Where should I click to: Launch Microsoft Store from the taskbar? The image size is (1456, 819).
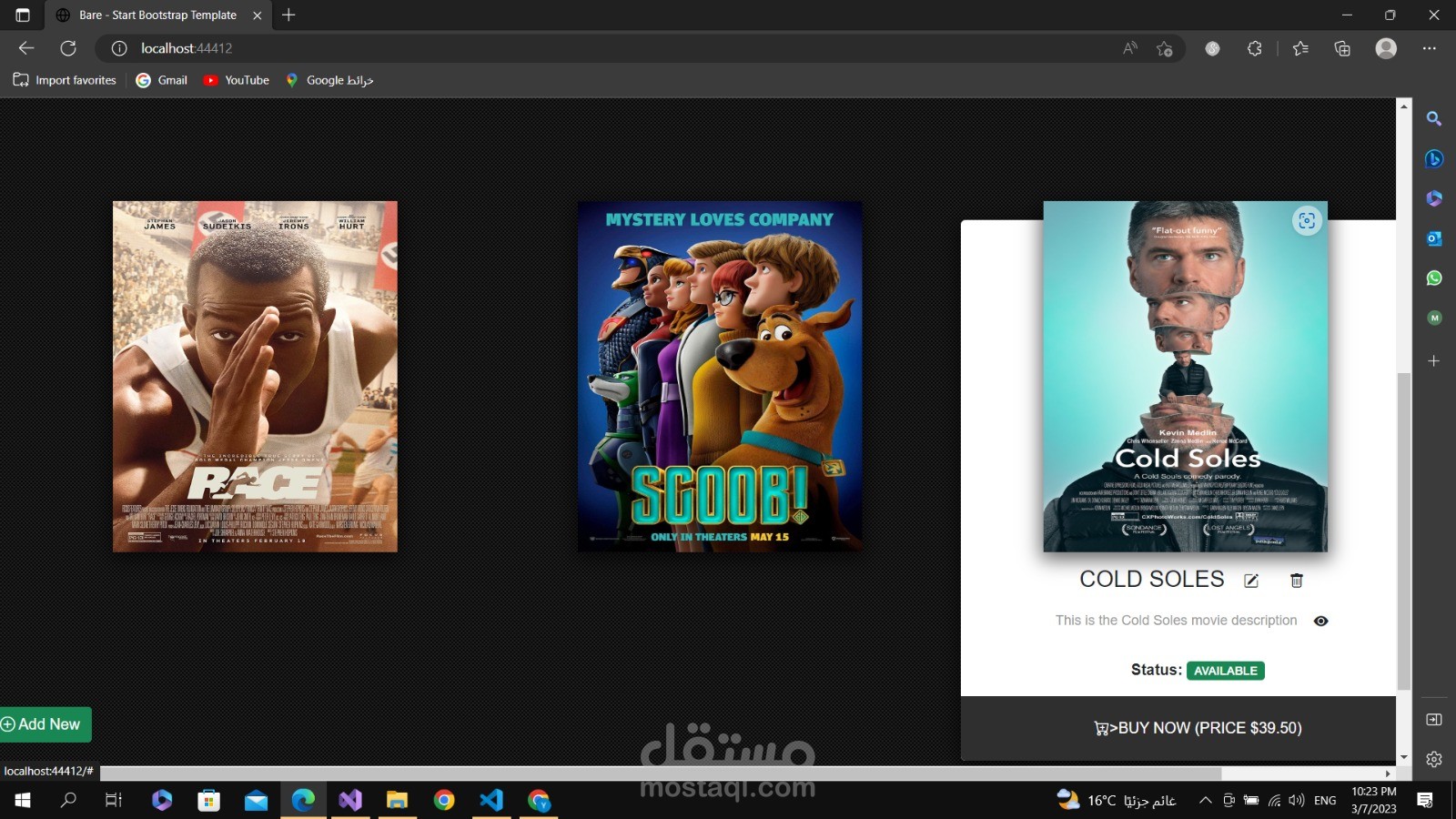(x=209, y=800)
